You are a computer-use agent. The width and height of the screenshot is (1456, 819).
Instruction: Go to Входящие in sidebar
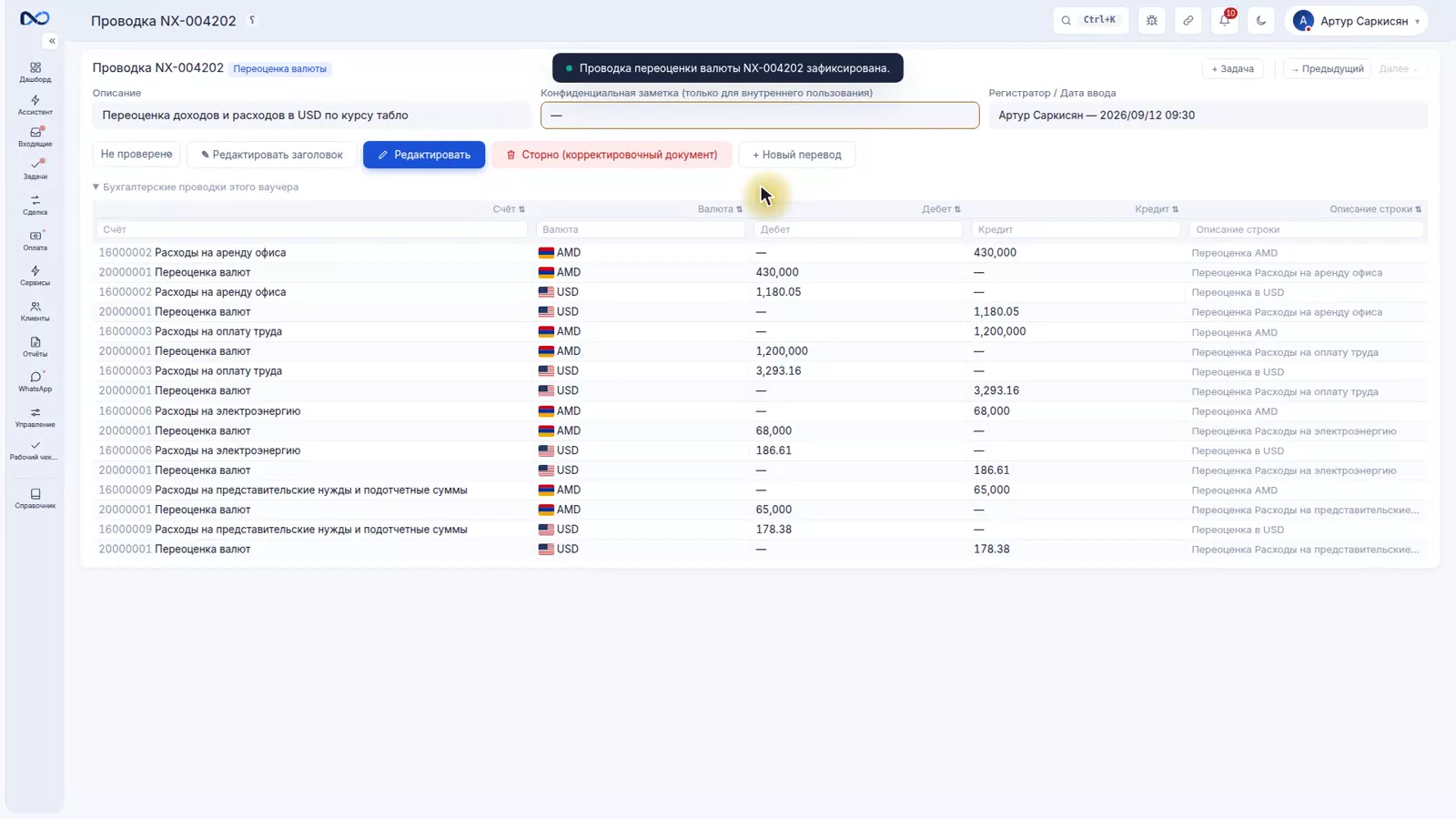coord(35,136)
